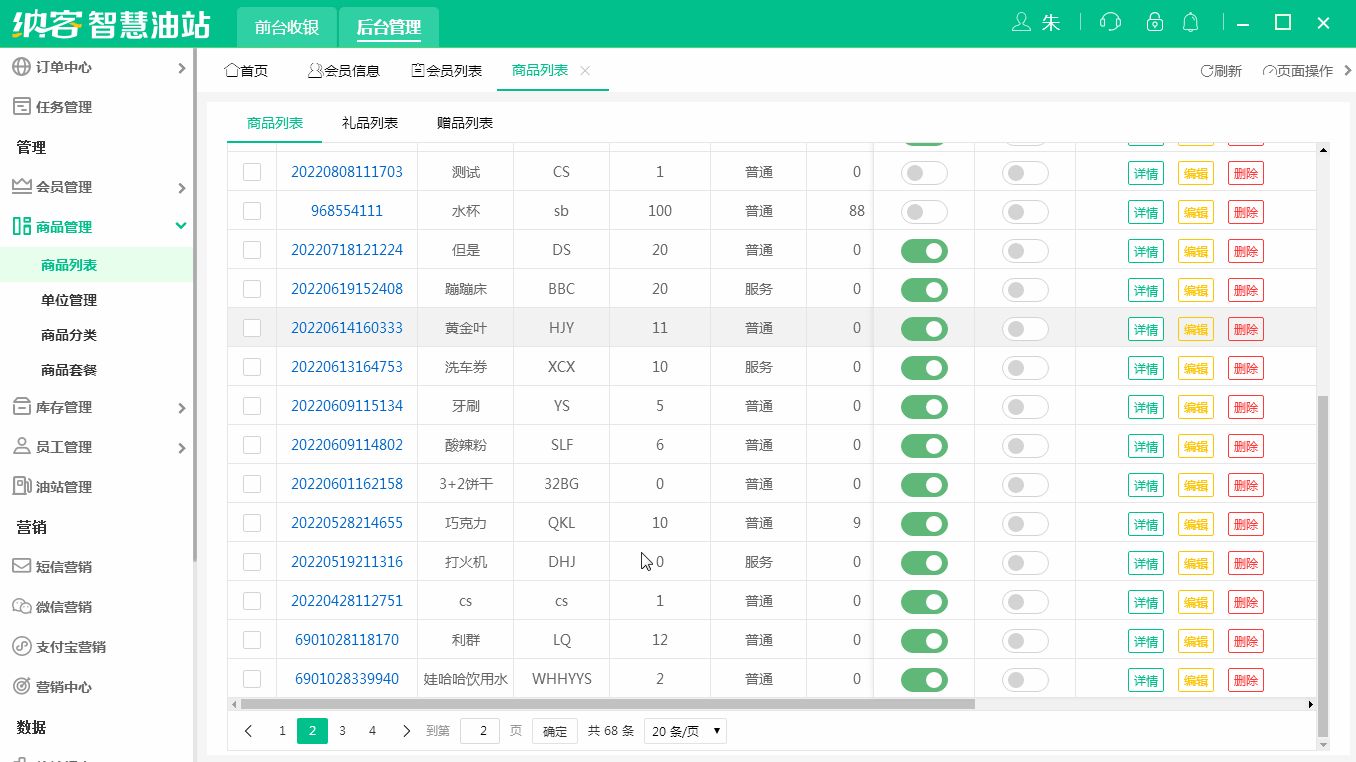Open the notifications bell icon
The height and width of the screenshot is (762, 1356).
coord(1191,21)
